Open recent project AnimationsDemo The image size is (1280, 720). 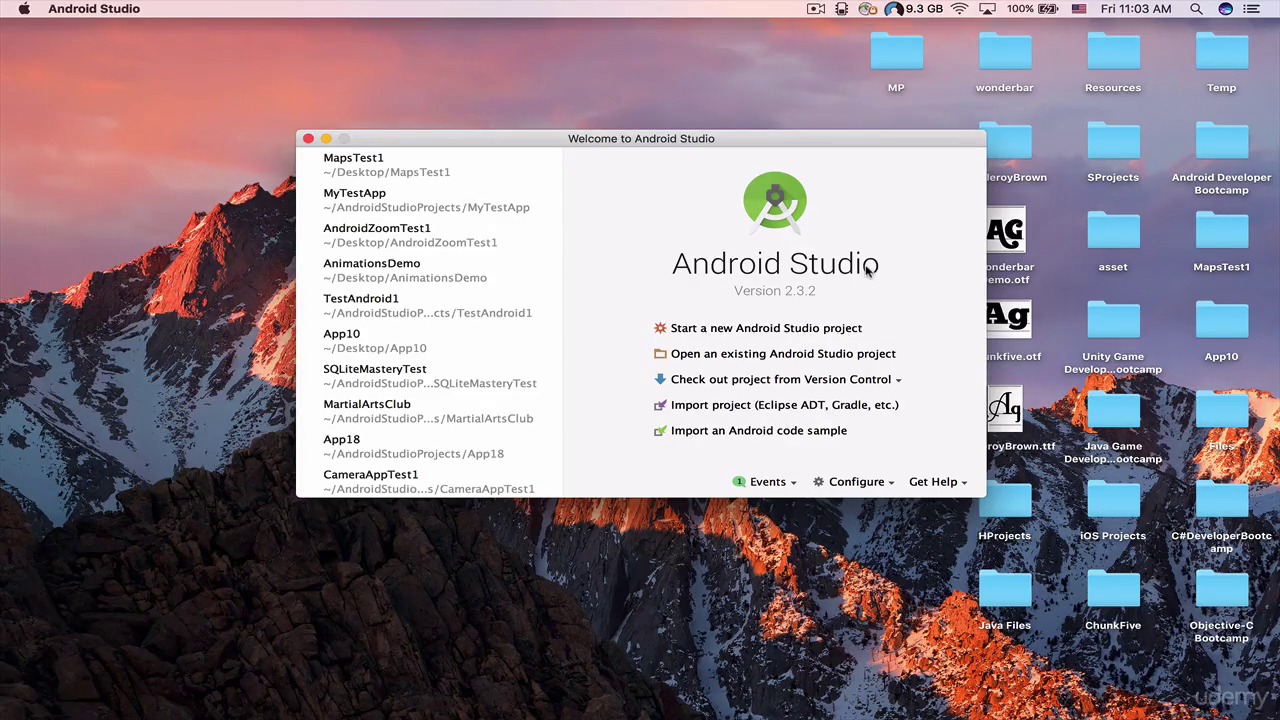click(x=430, y=270)
